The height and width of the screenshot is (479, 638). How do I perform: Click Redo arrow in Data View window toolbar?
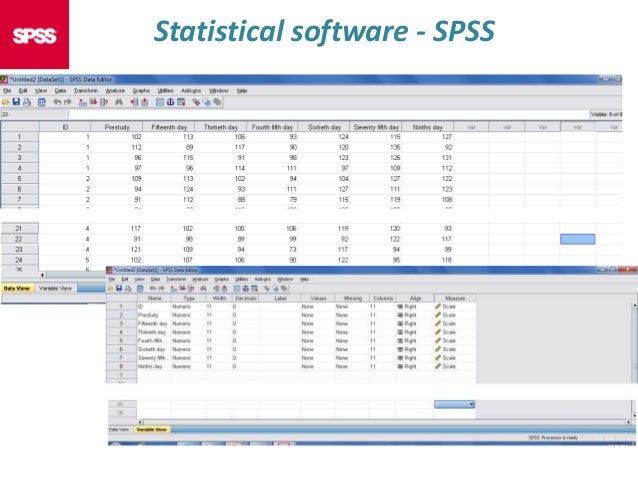(68, 102)
